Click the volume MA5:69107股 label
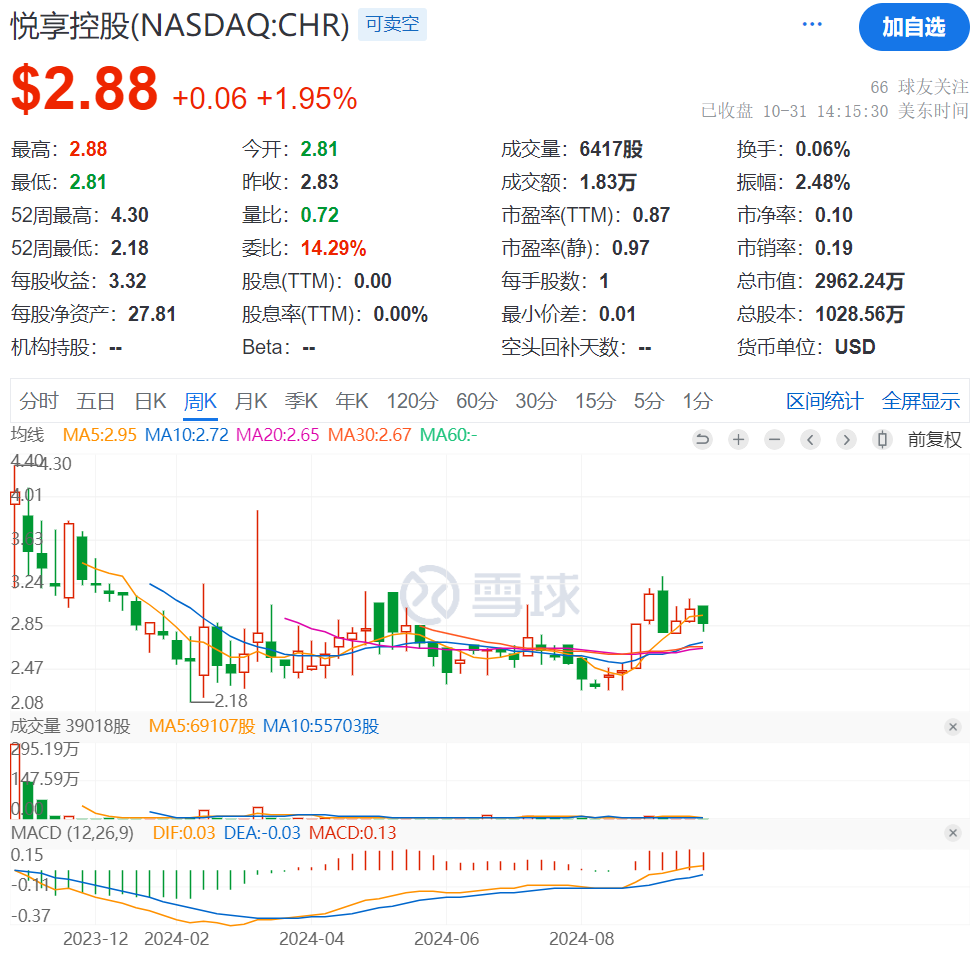The width and height of the screenshot is (979, 959). 202,726
